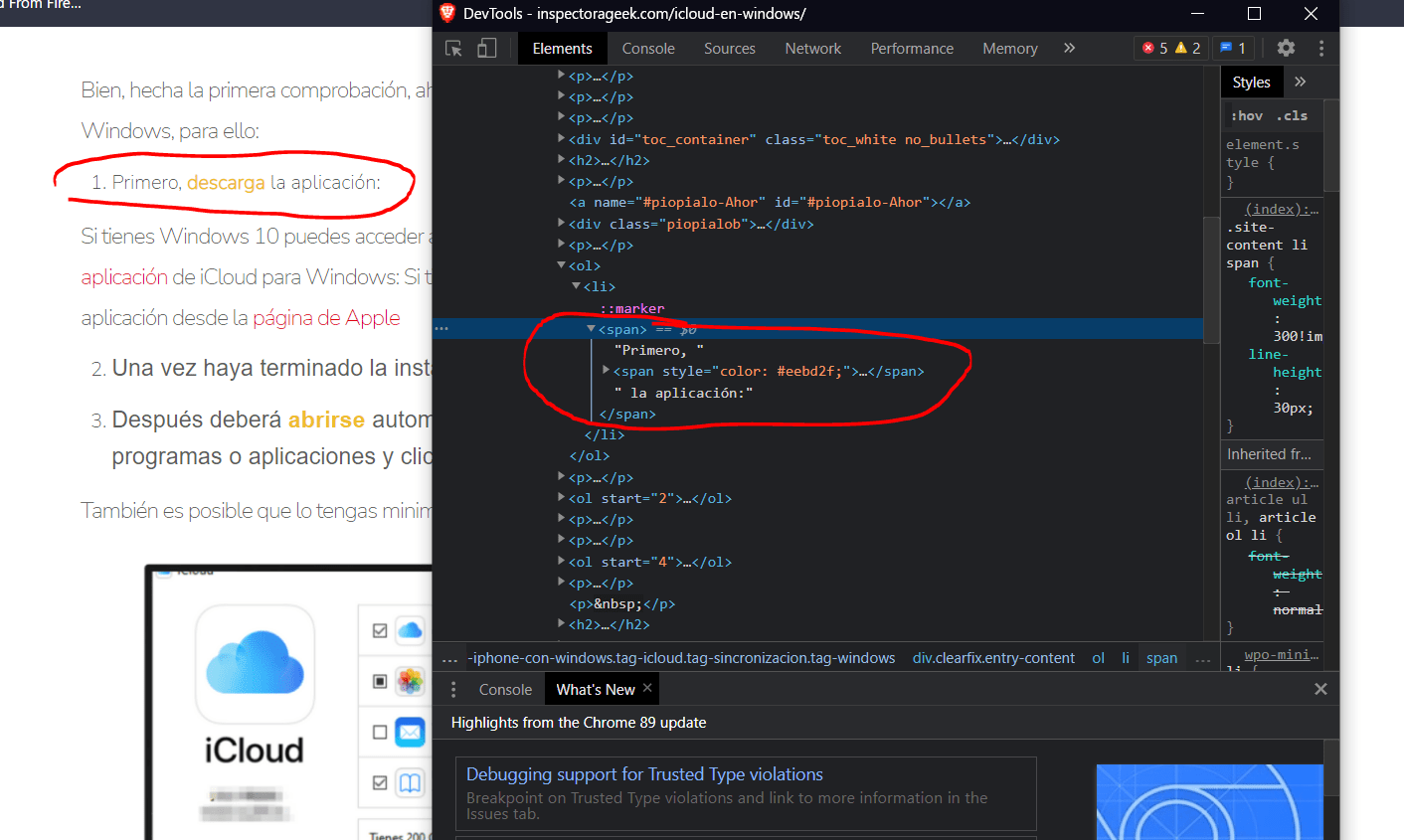1404x840 pixels.
Task: Expand the toc_container div node
Action: click(x=562, y=139)
